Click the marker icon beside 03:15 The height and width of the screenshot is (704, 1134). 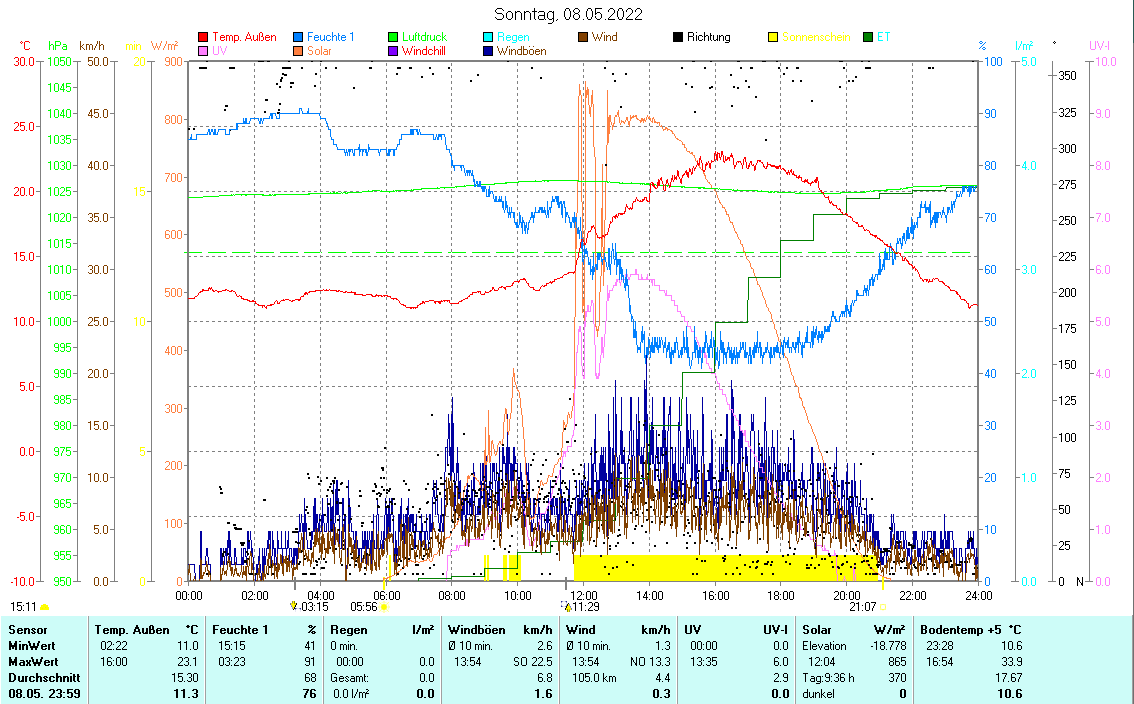293,606
